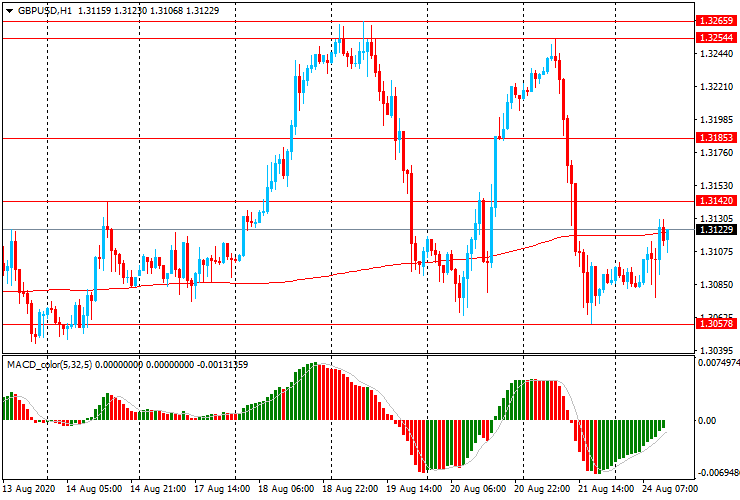Select the 1.30578 support level label
The image size is (740, 500).
716,323
